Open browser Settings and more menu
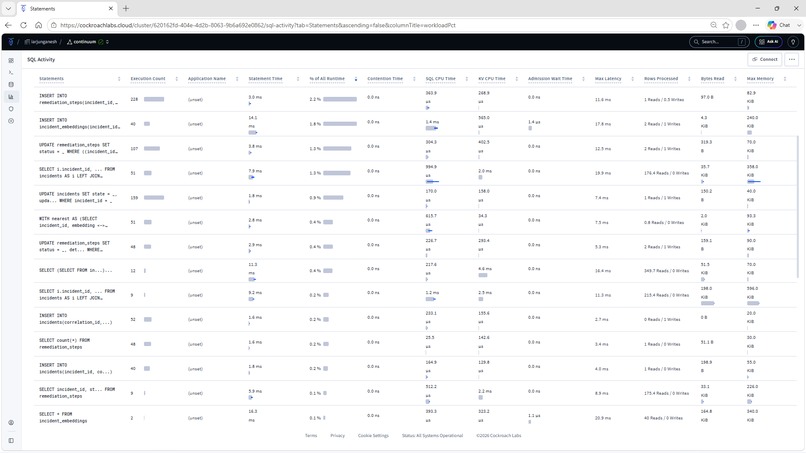Screen dimensions: 806x453 (x=756, y=25)
